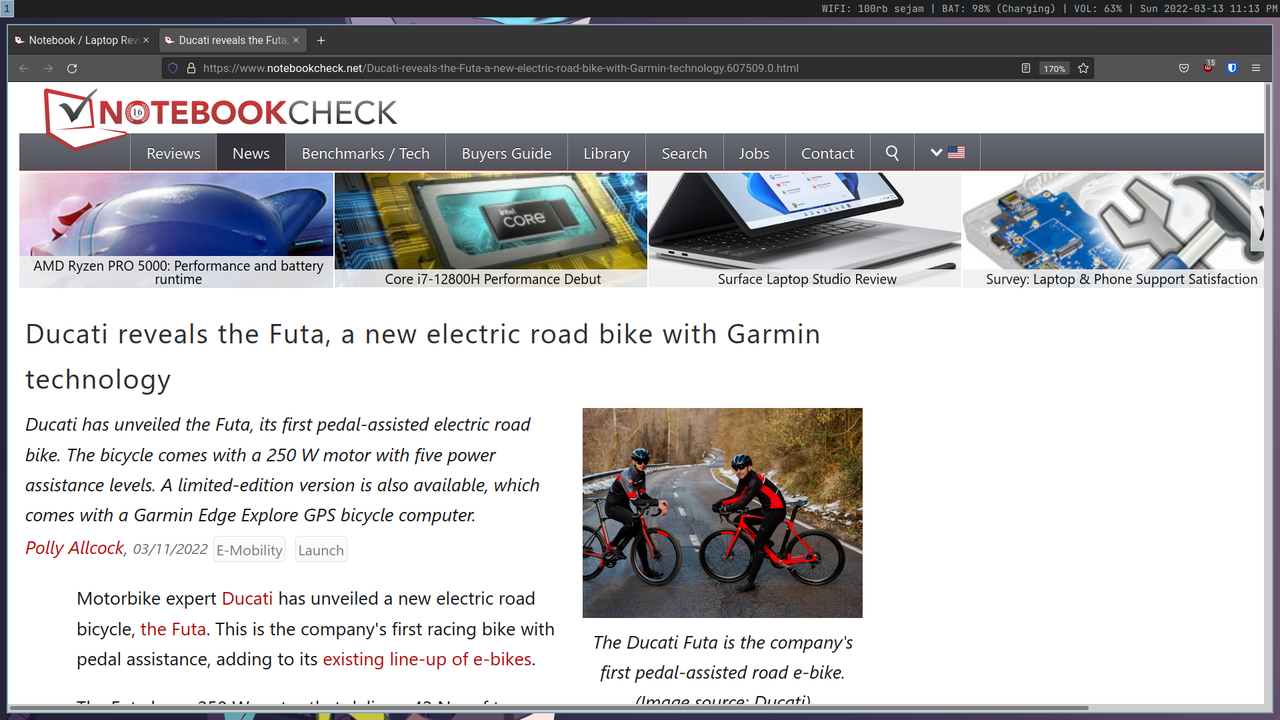Click the E-Mobility tag
The image size is (1280, 720).
tap(249, 550)
